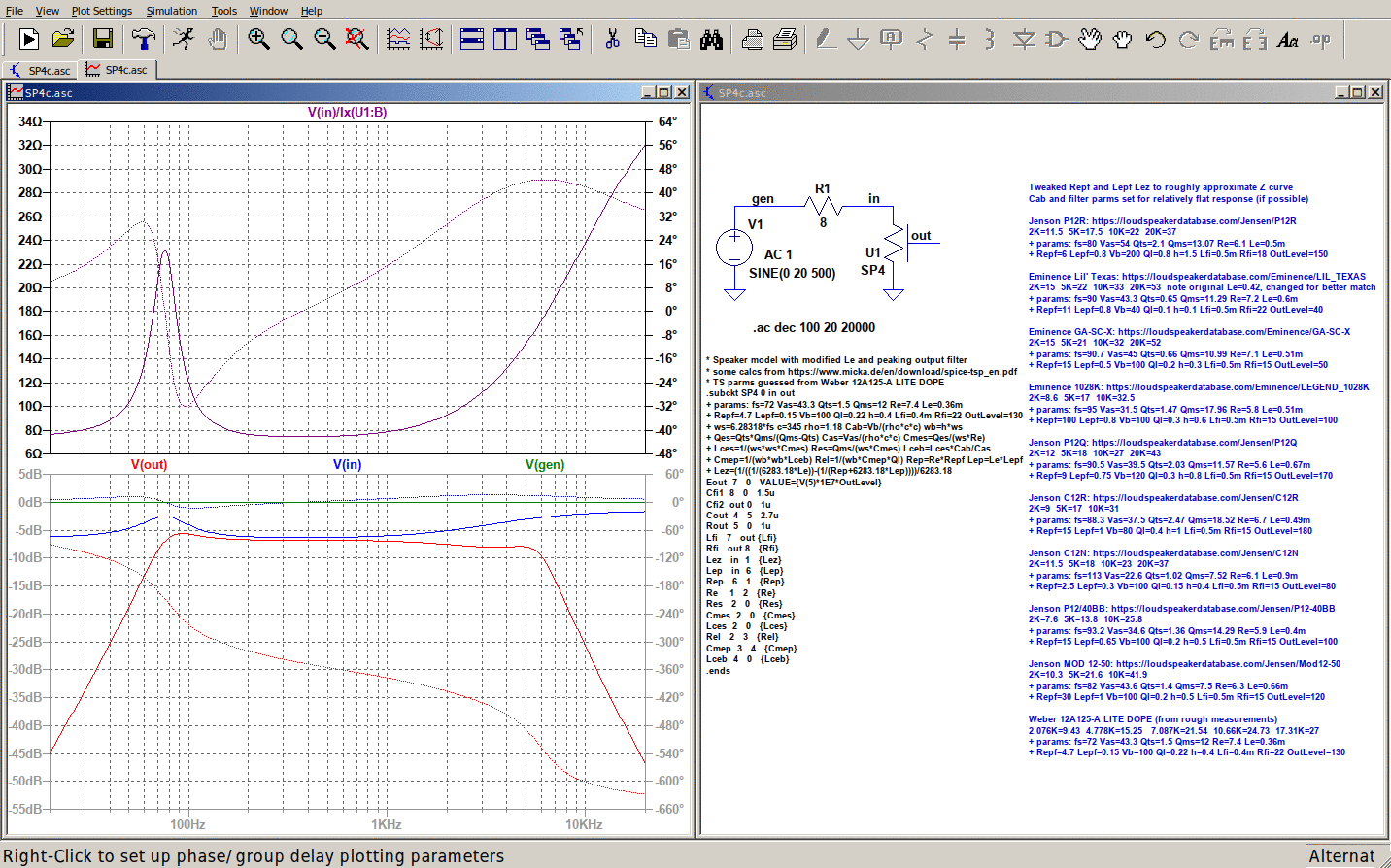Cascade windows using the toolbar icon
1391x868 pixels.
[x=538, y=39]
